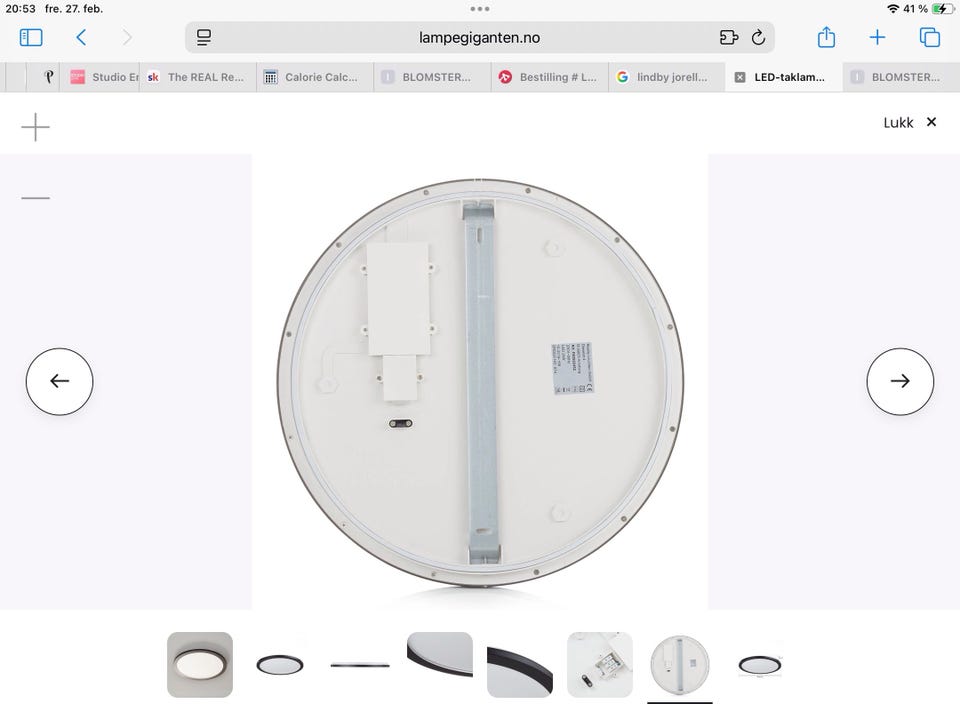Screen dimensions: 960x720
Task: Open The REAL Re... tab
Action: coord(198,77)
